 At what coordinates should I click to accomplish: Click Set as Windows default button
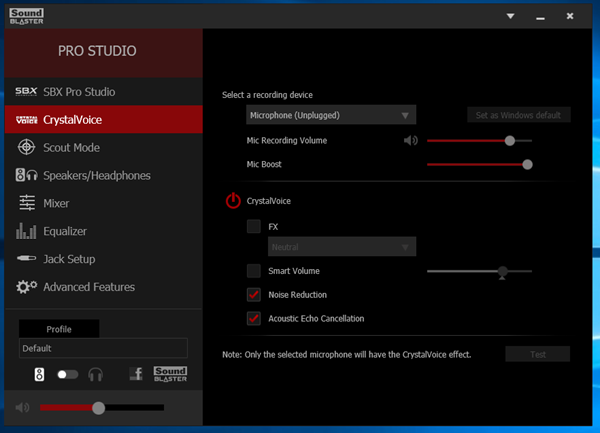pyautogui.click(x=519, y=115)
